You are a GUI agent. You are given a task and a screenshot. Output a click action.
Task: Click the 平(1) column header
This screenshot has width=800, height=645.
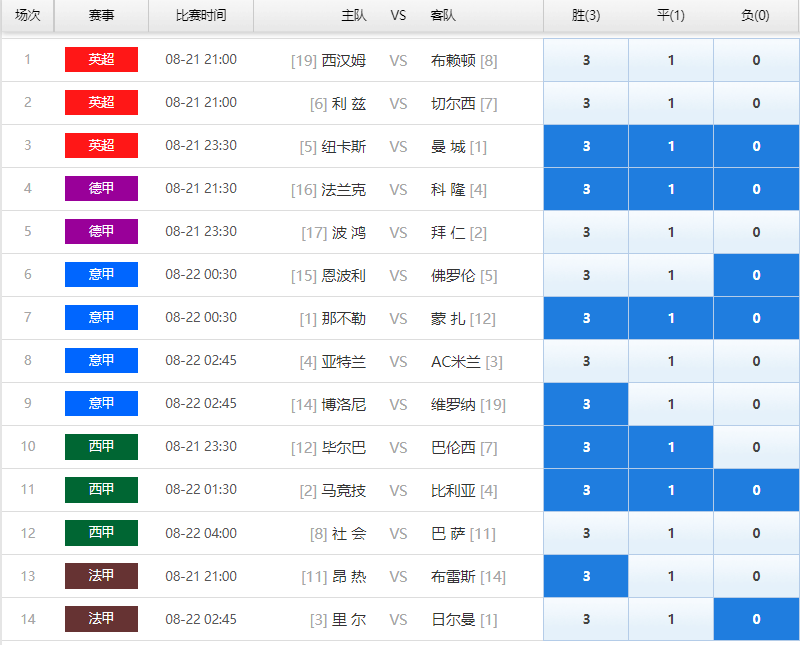(x=671, y=15)
